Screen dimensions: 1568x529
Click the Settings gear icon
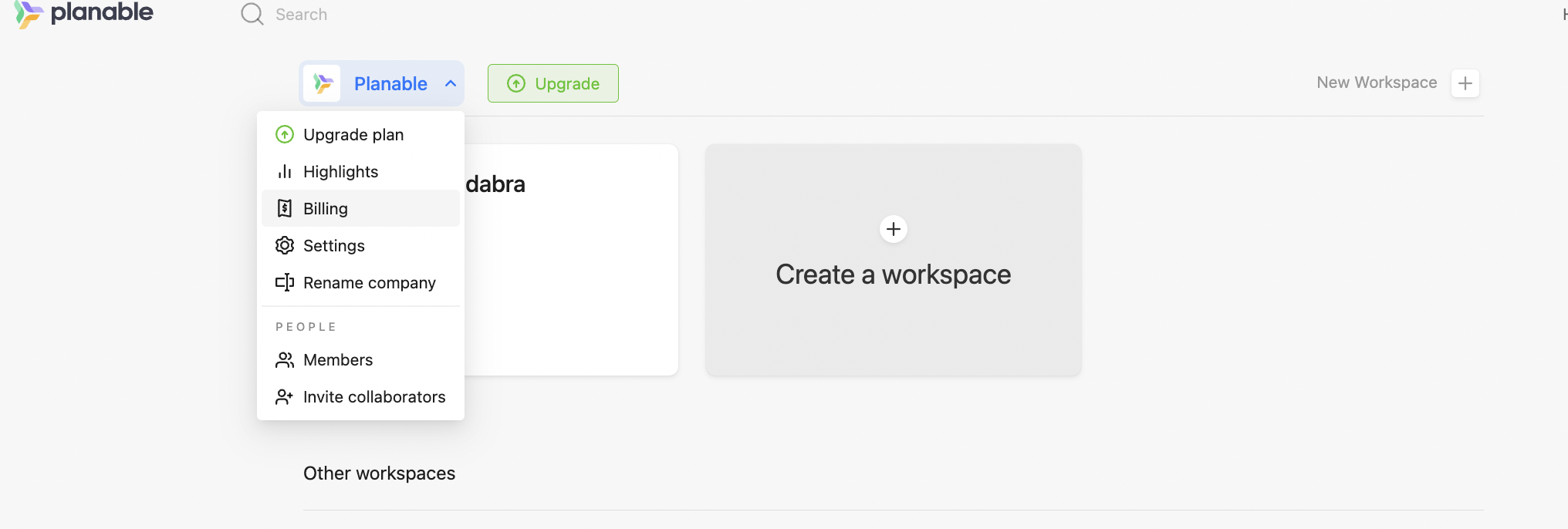coord(285,246)
